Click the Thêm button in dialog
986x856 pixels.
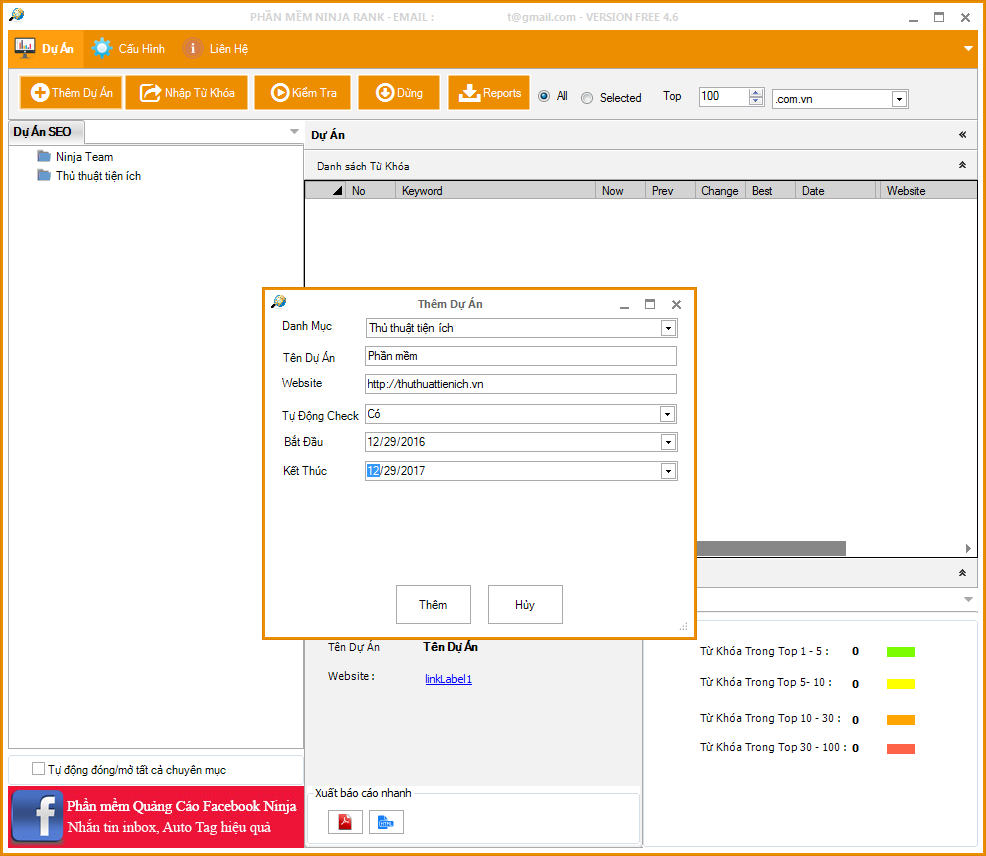click(433, 605)
